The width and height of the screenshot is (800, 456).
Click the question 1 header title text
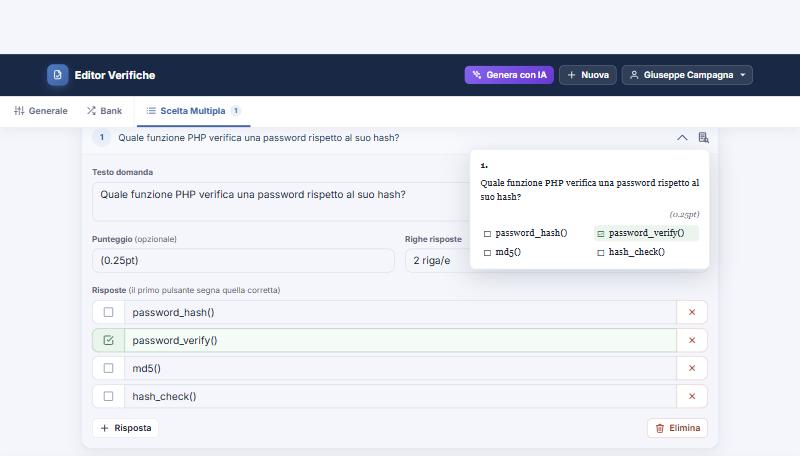(259, 138)
